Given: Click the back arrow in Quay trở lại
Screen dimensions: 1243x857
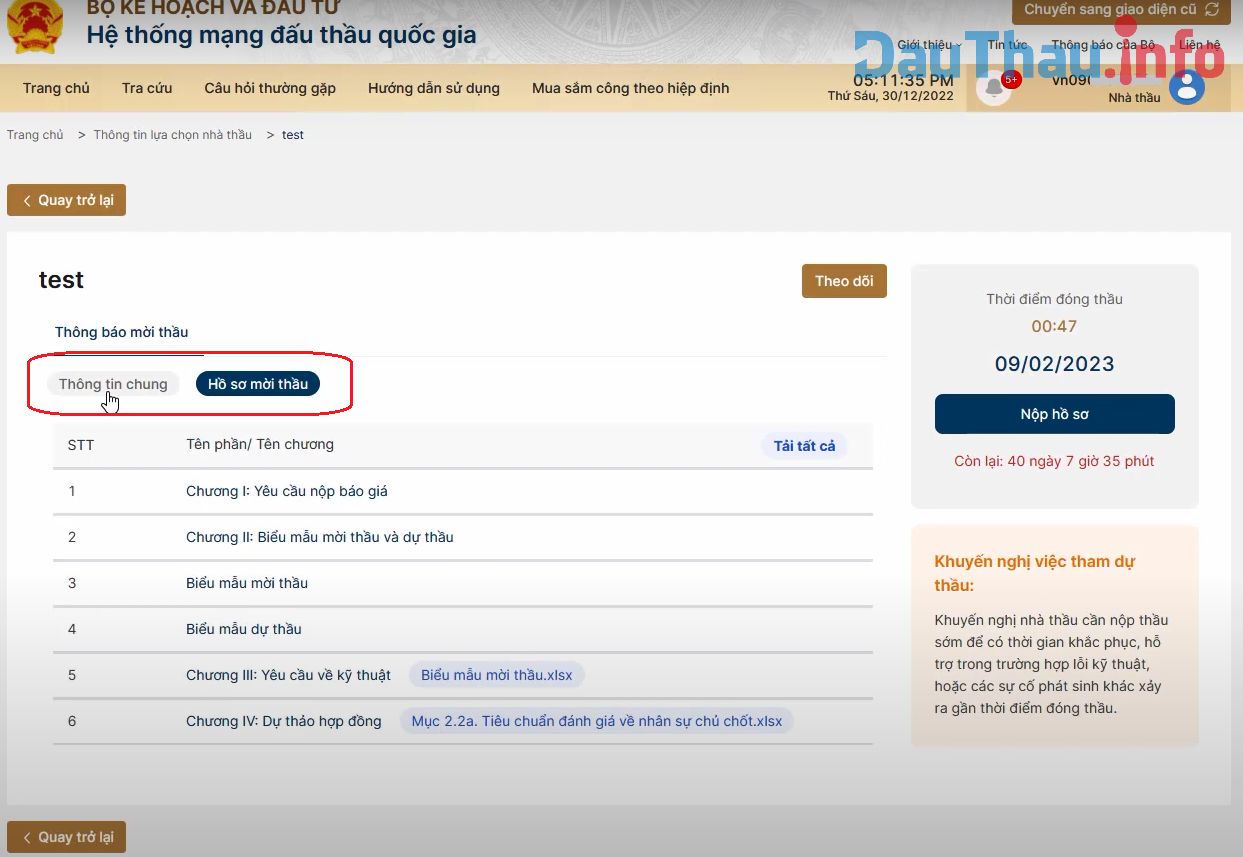Looking at the screenshot, I should point(27,200).
